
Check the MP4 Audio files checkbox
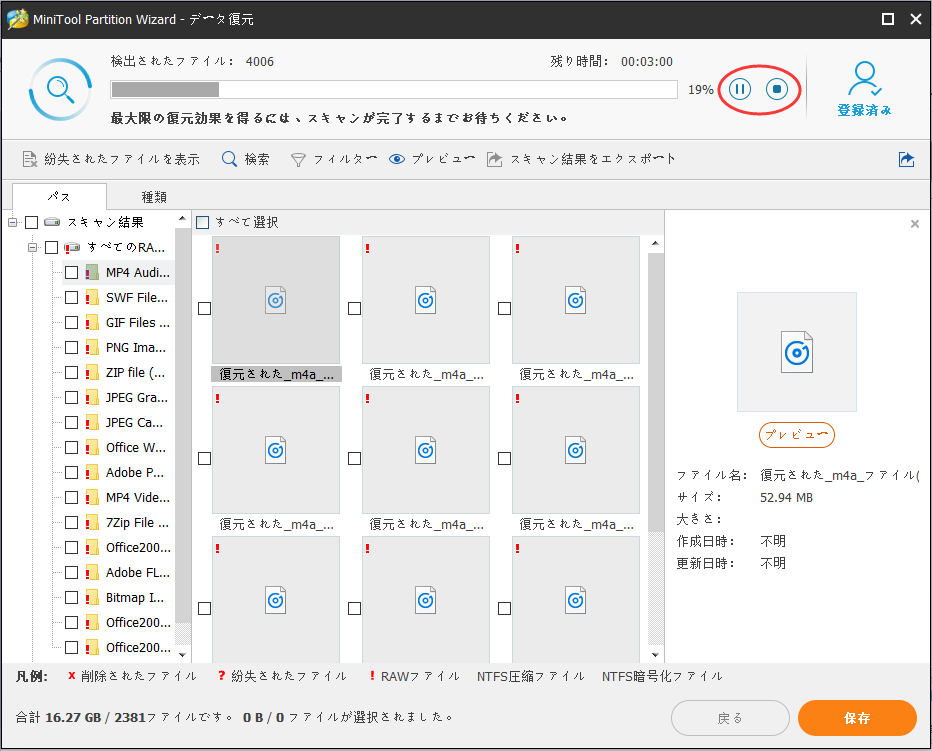pyautogui.click(x=71, y=272)
